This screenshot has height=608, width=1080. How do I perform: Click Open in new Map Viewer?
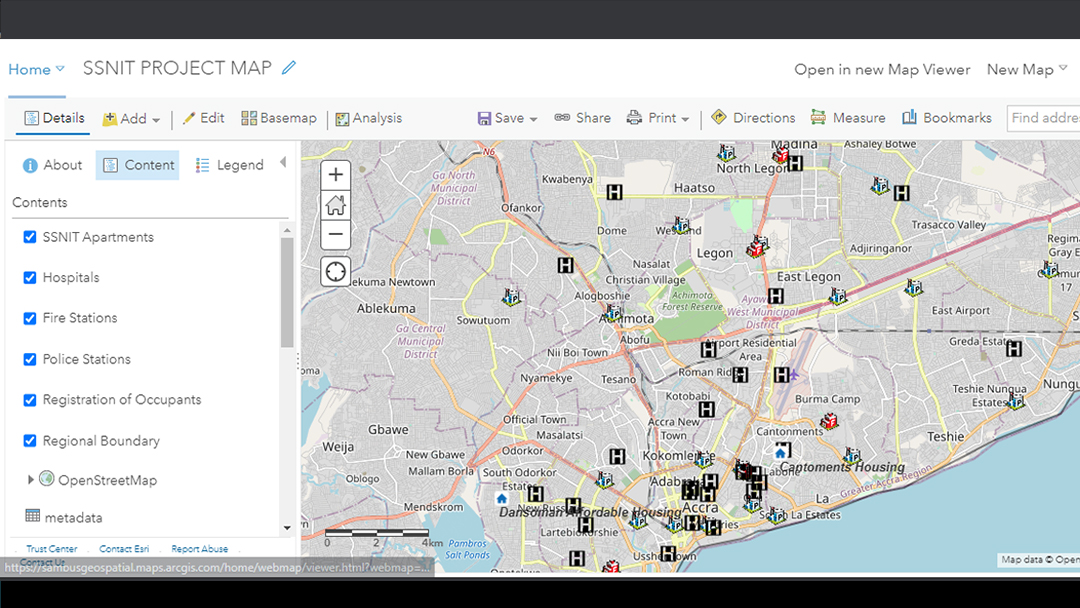point(882,70)
